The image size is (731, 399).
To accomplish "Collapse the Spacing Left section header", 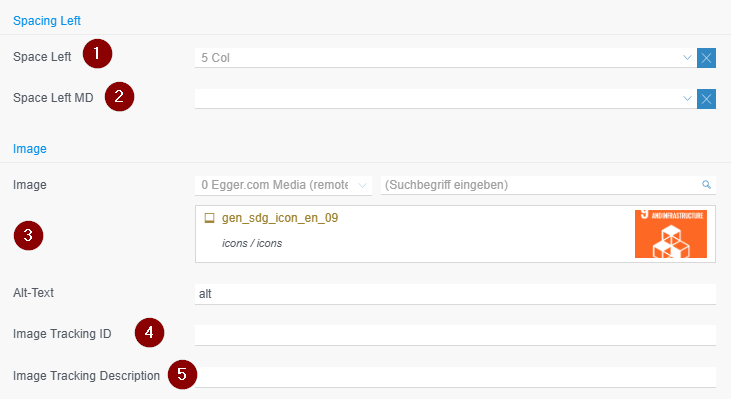I will [47, 21].
